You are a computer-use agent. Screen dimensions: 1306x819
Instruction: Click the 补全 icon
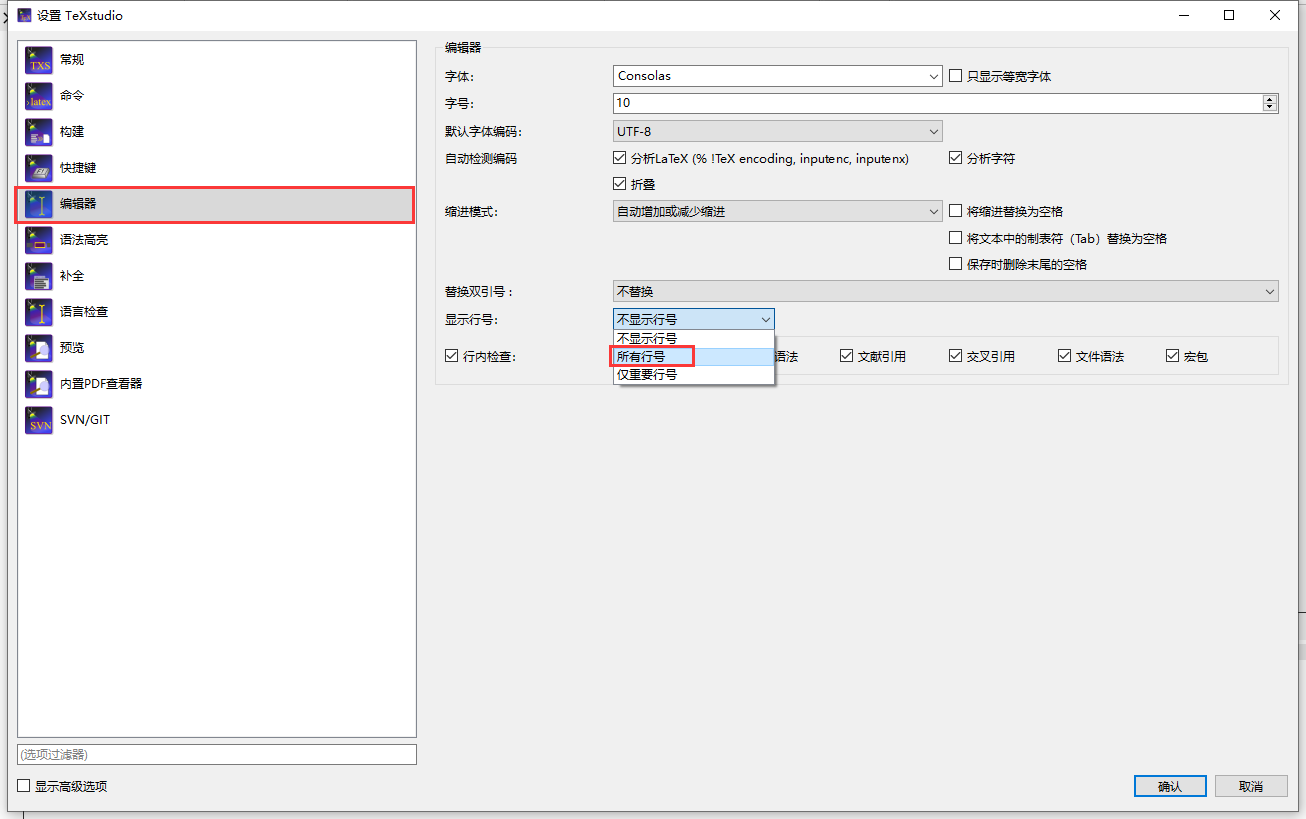coord(39,276)
